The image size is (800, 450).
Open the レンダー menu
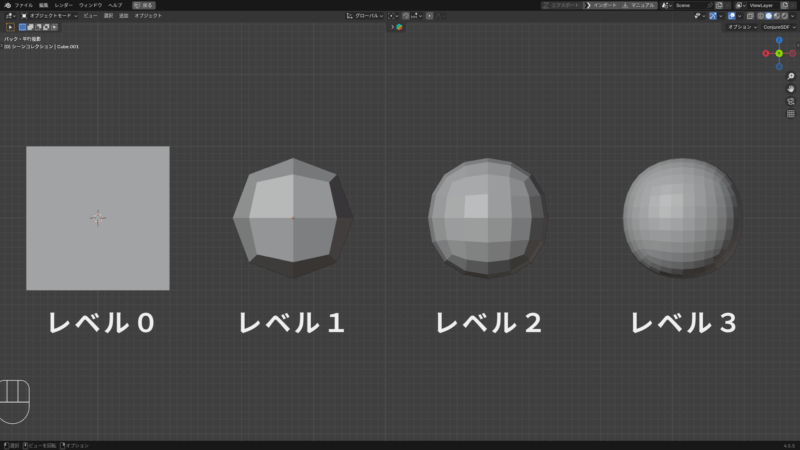(63, 5)
